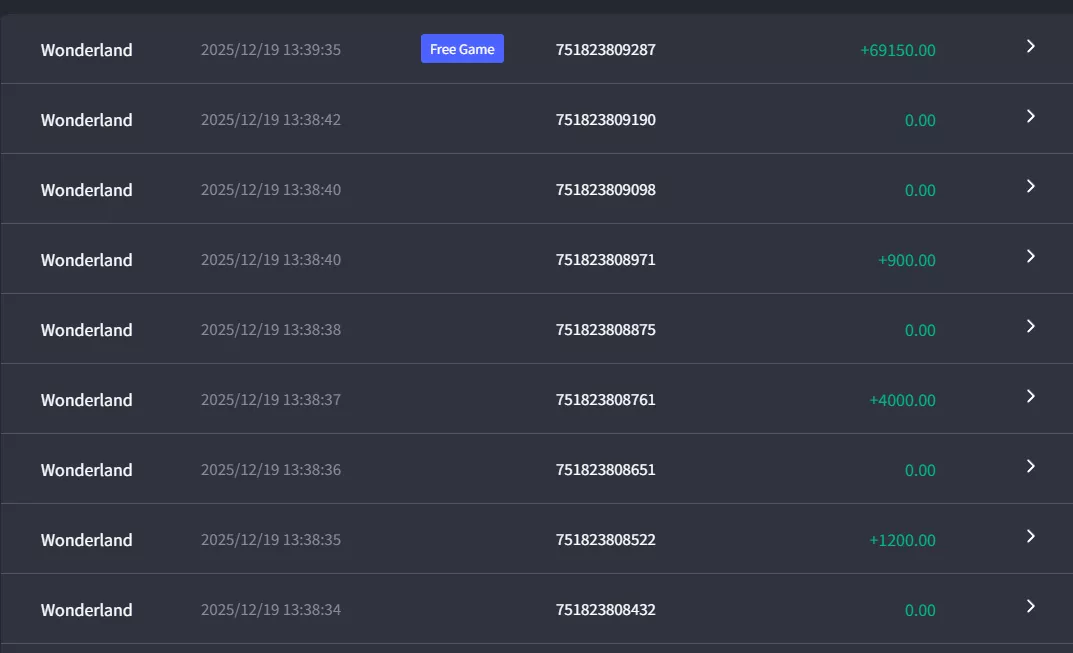Click chevron for transaction 751823809098
1073x653 pixels.
click(1031, 186)
